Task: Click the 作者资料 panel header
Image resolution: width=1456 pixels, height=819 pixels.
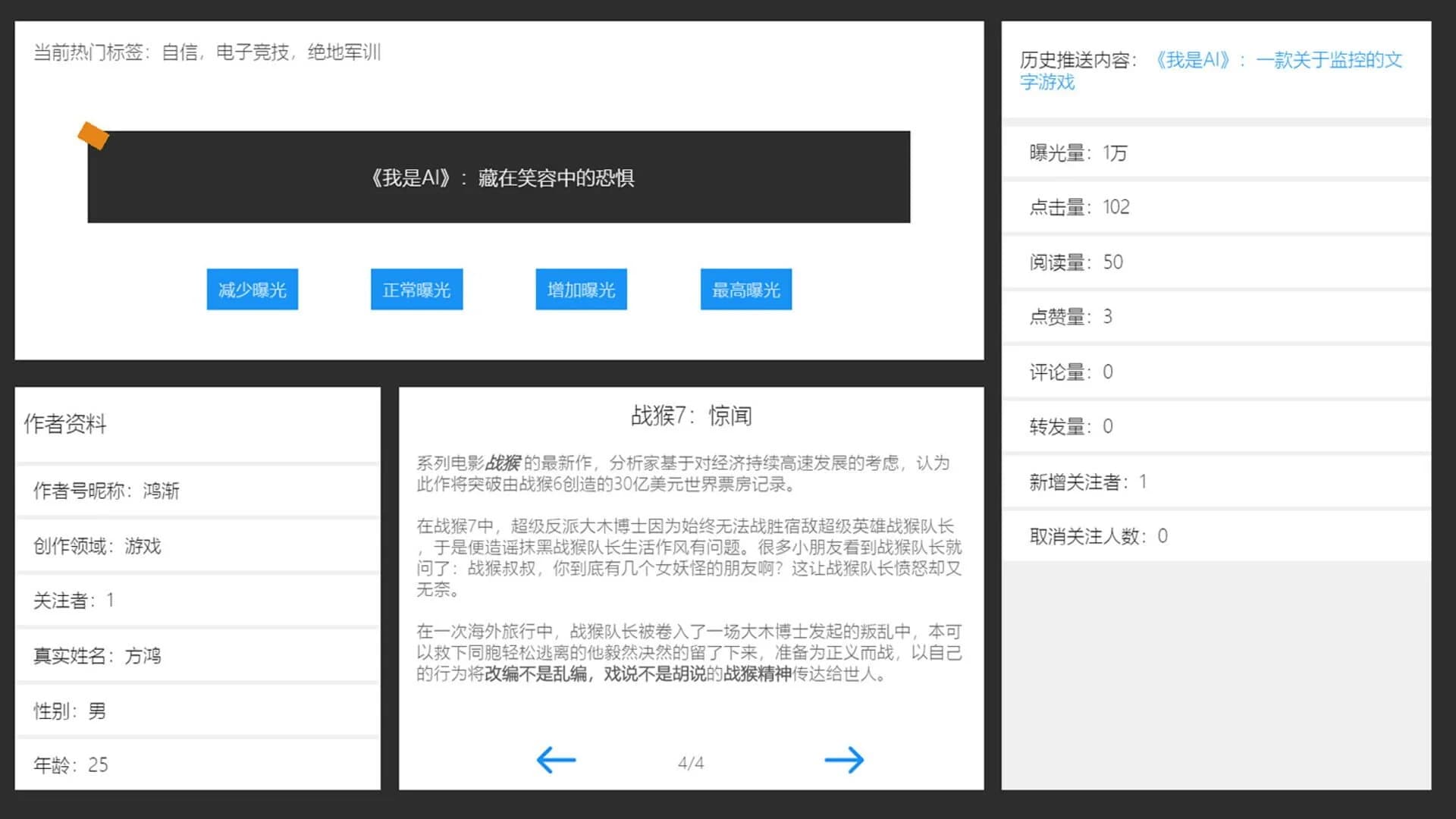Action: [67, 425]
